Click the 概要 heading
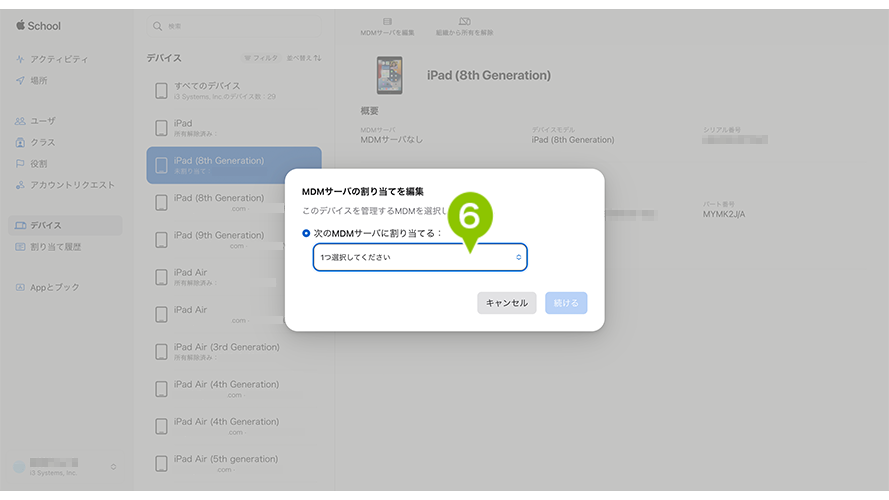 coord(369,111)
